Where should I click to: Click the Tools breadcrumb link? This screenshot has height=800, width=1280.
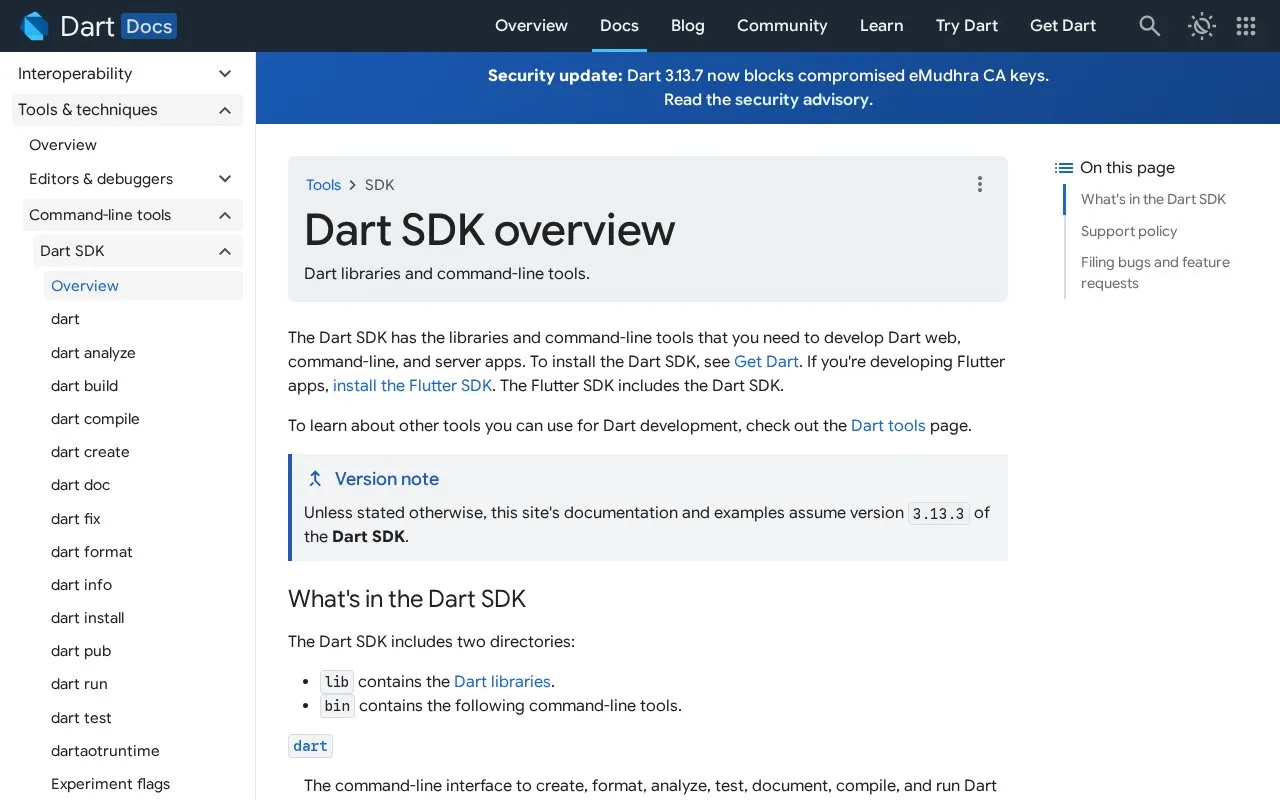[323, 185]
